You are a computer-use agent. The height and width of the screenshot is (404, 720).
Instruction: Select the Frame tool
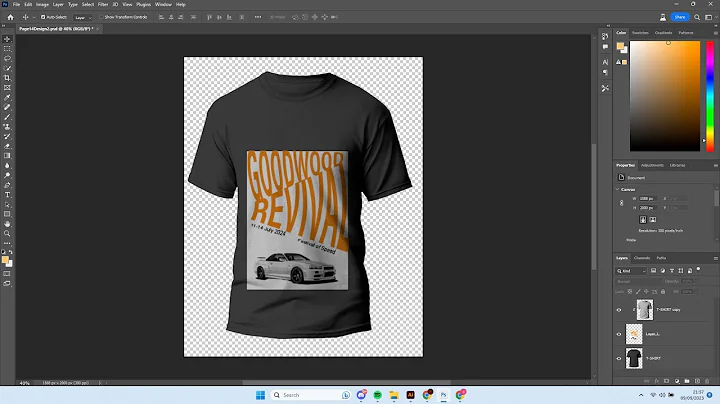[7, 88]
